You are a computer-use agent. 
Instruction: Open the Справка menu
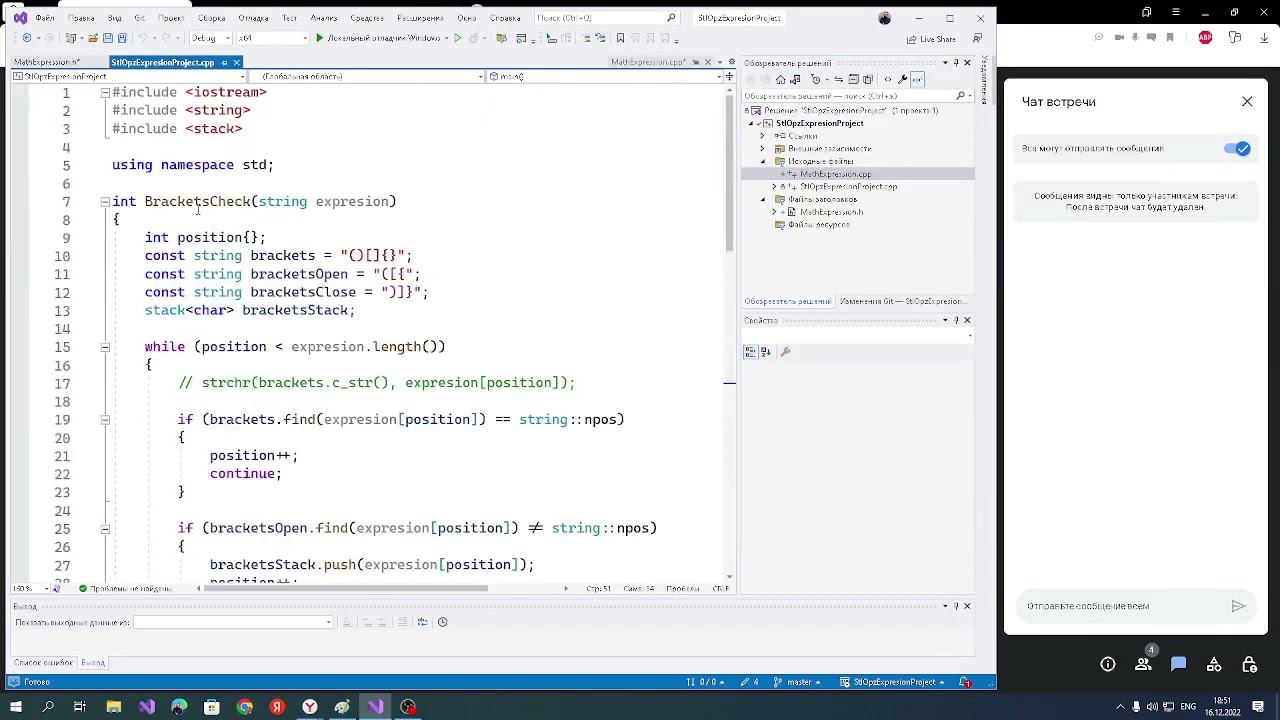pyautogui.click(x=505, y=18)
